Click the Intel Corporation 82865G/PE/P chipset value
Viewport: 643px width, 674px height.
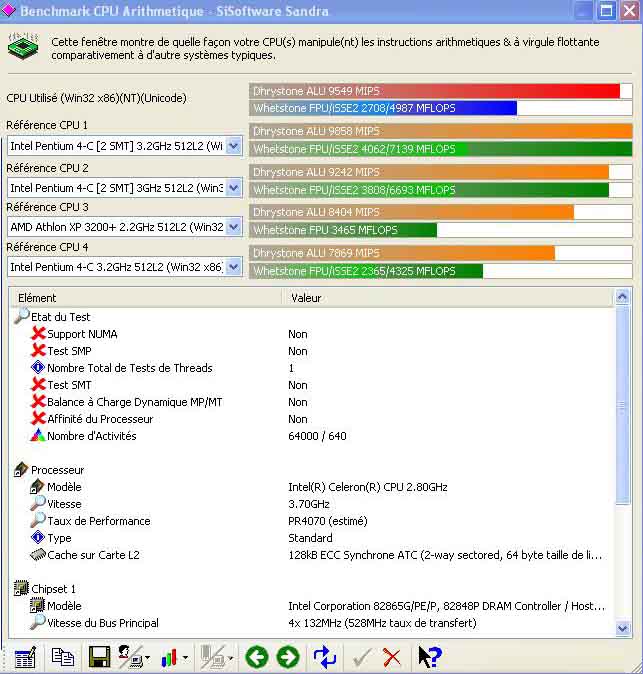coord(447,606)
